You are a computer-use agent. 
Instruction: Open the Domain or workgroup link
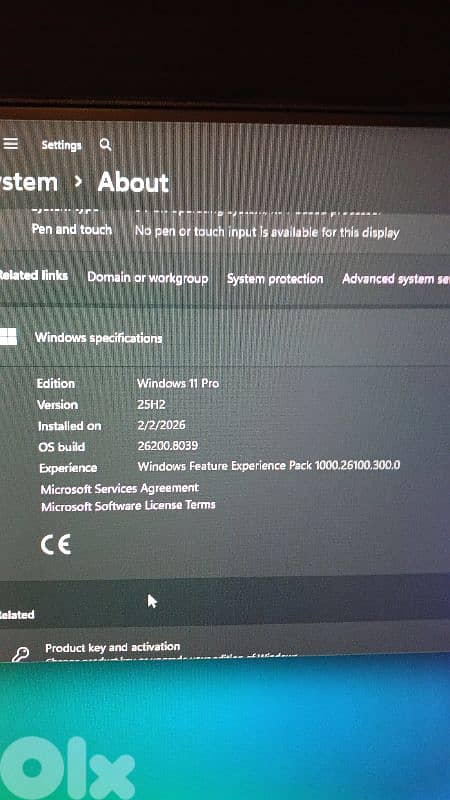[x=147, y=278]
